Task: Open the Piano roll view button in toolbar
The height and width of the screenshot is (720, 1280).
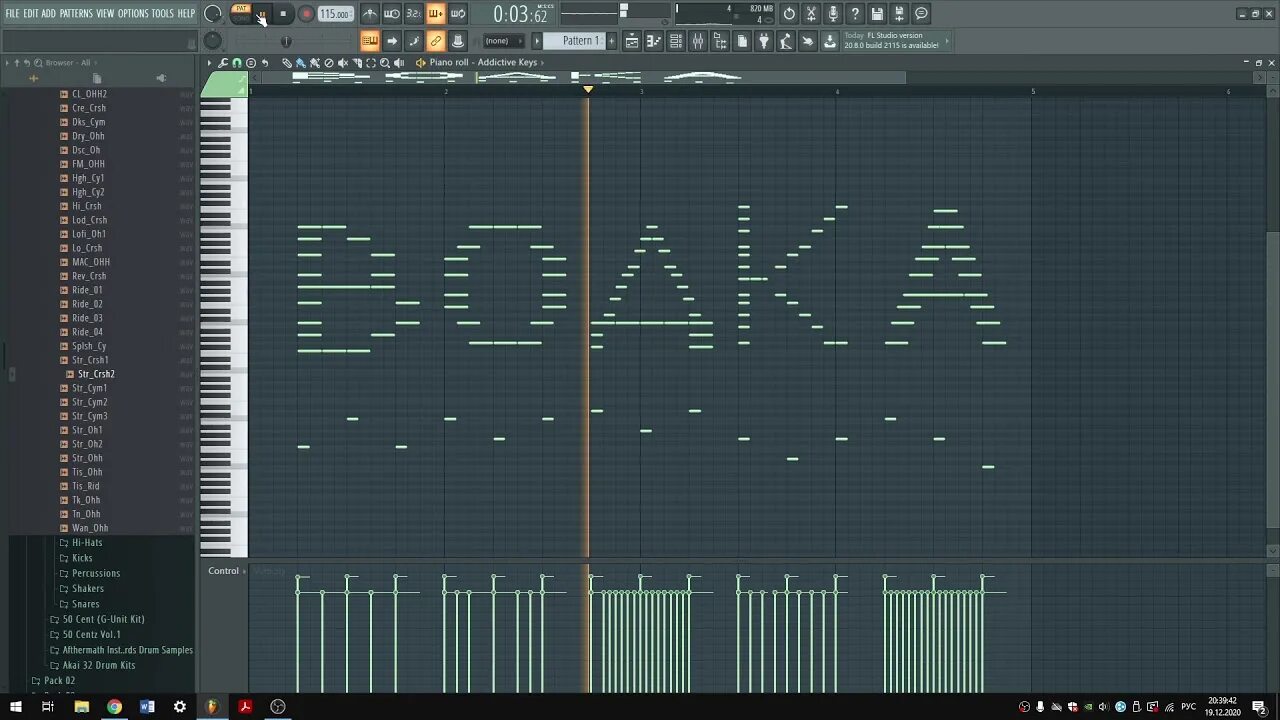Action: (654, 41)
